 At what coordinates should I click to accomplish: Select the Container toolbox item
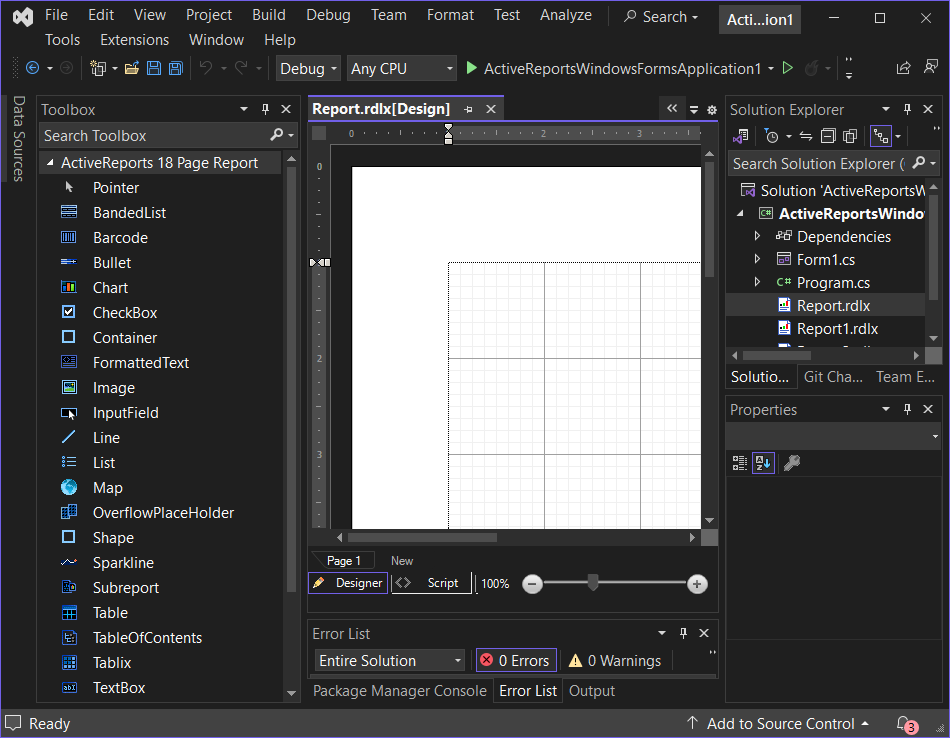click(125, 337)
